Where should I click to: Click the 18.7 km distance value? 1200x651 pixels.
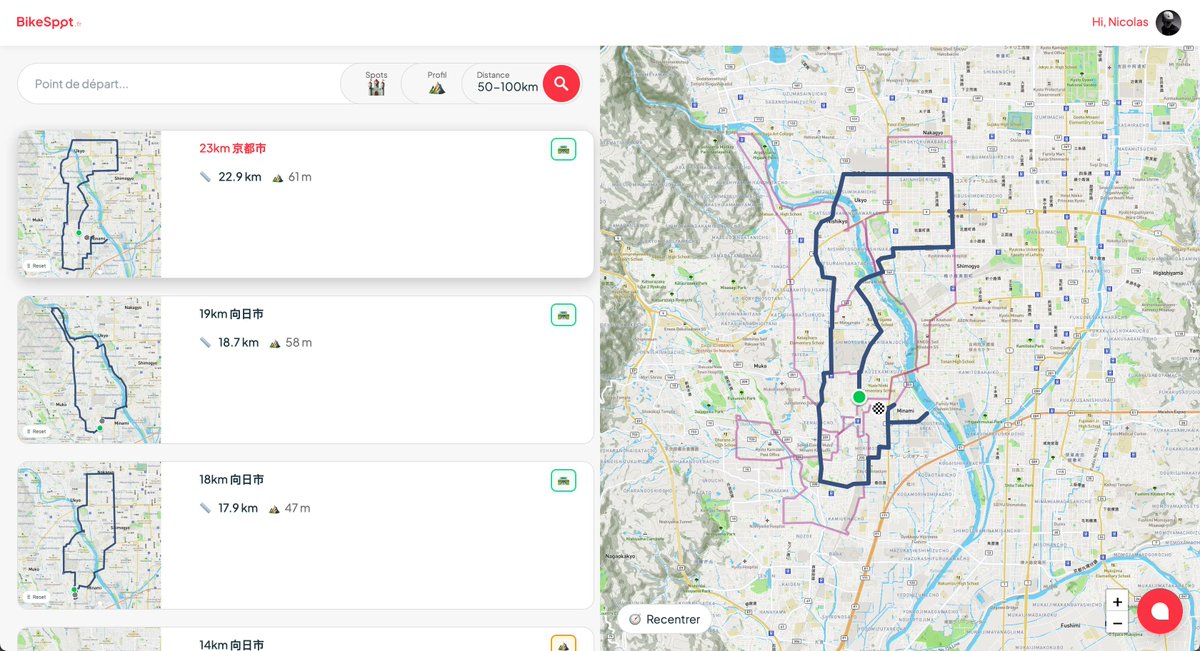tap(239, 342)
